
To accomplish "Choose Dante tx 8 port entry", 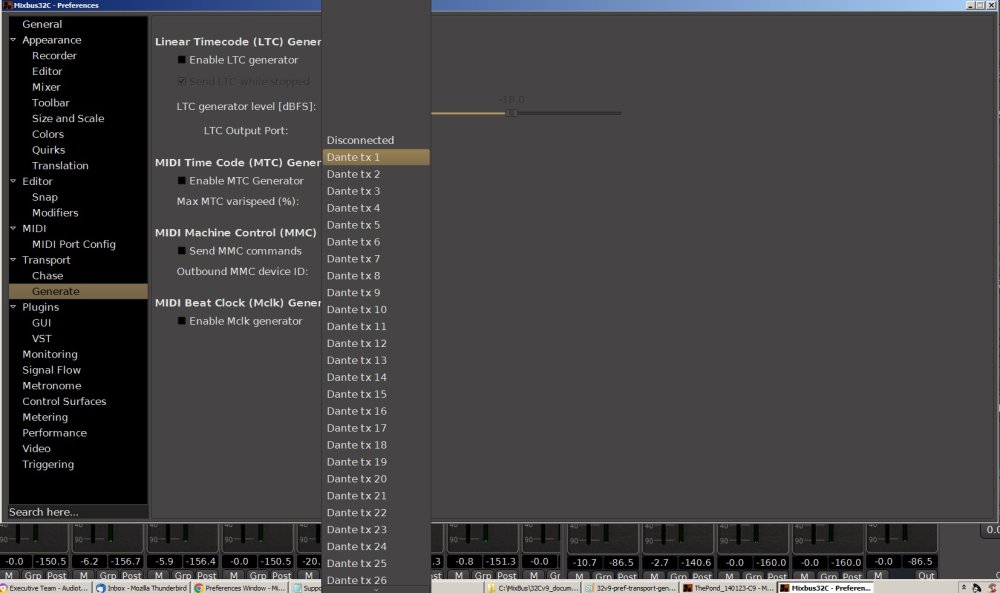I will [x=376, y=275].
